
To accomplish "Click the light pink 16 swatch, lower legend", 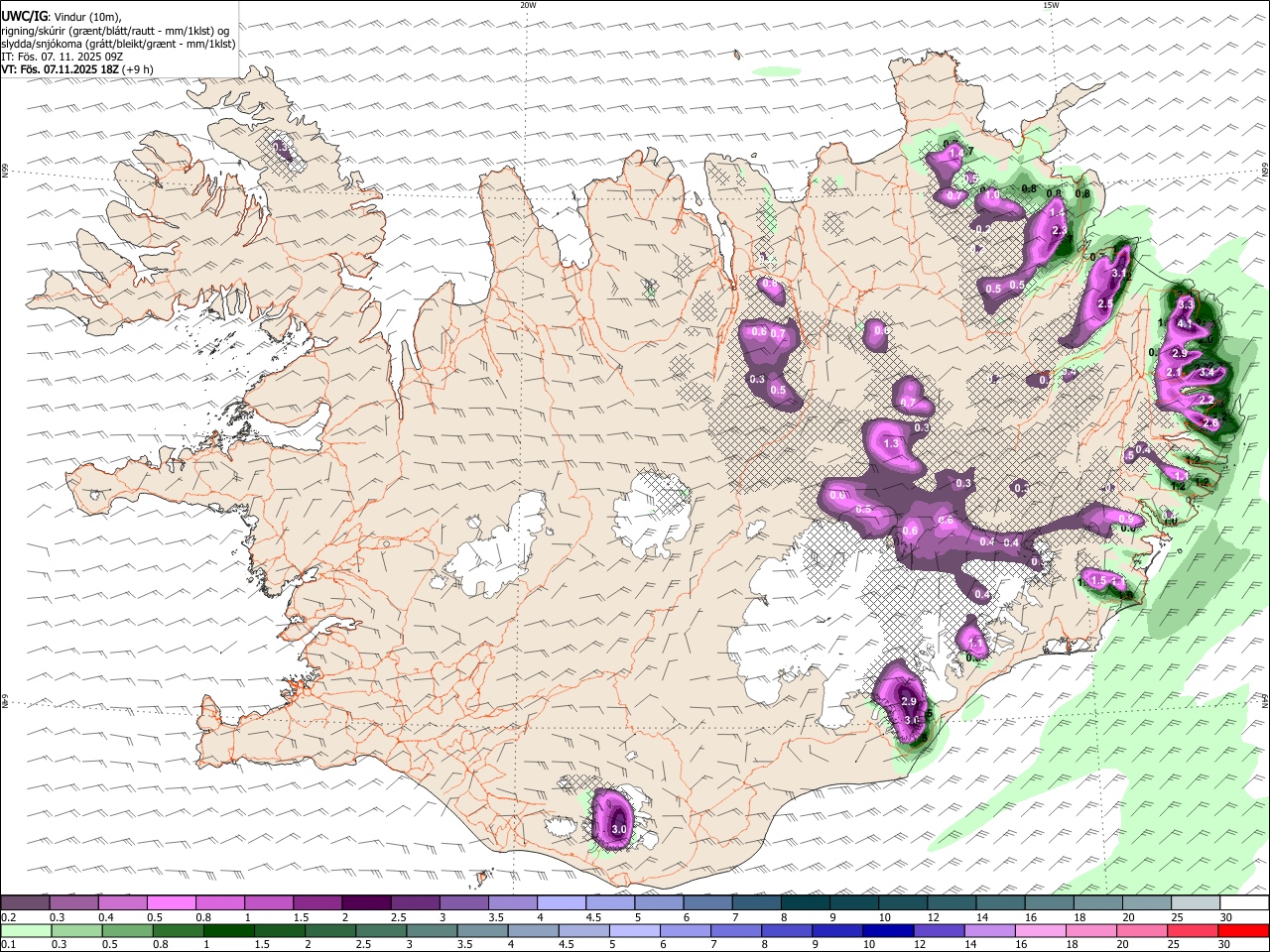I will pyautogui.click(x=1041, y=931).
